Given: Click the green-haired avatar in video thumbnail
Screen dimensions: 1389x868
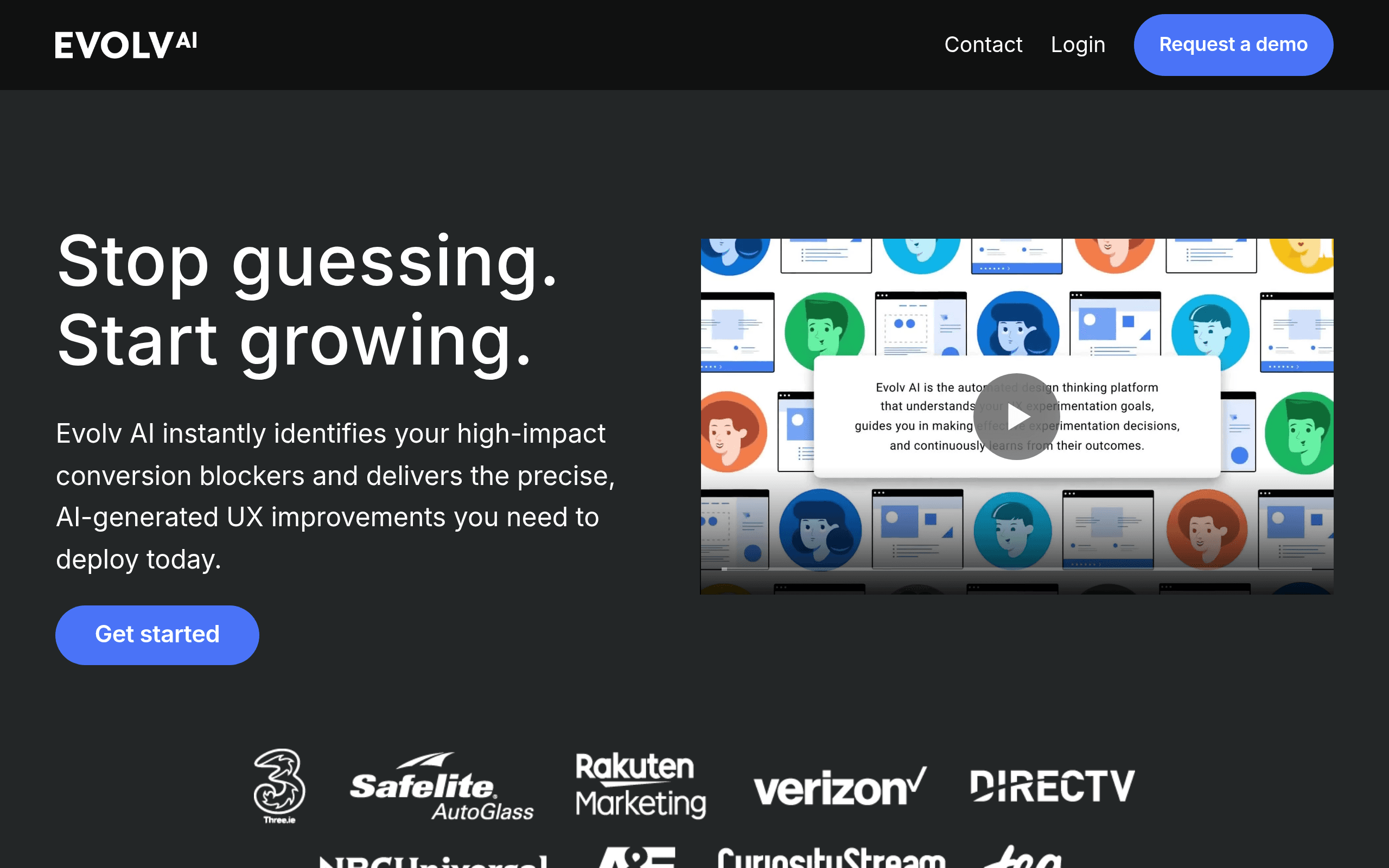Looking at the screenshot, I should pyautogui.click(x=825, y=331).
